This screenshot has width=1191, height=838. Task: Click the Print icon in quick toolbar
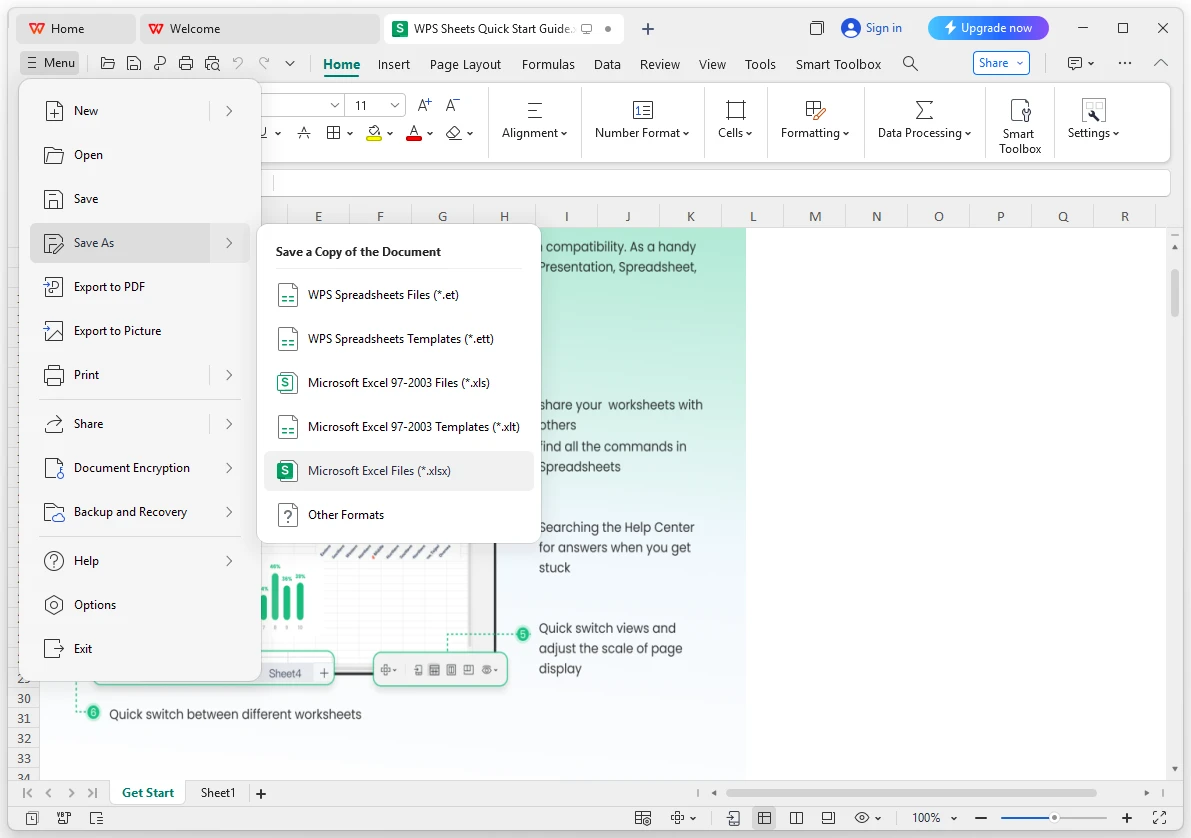tap(185, 63)
